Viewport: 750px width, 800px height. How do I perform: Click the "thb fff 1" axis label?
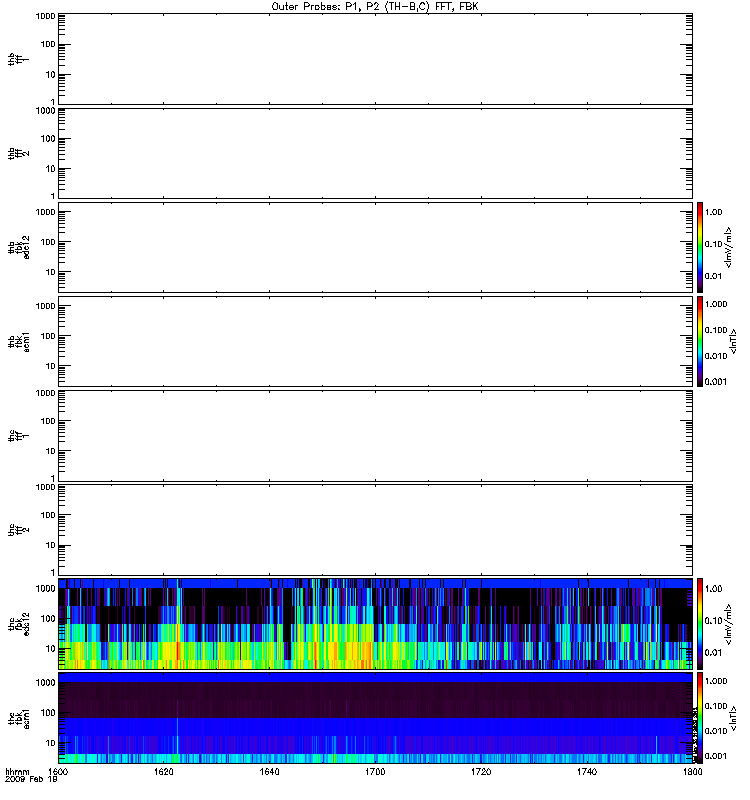[18, 59]
